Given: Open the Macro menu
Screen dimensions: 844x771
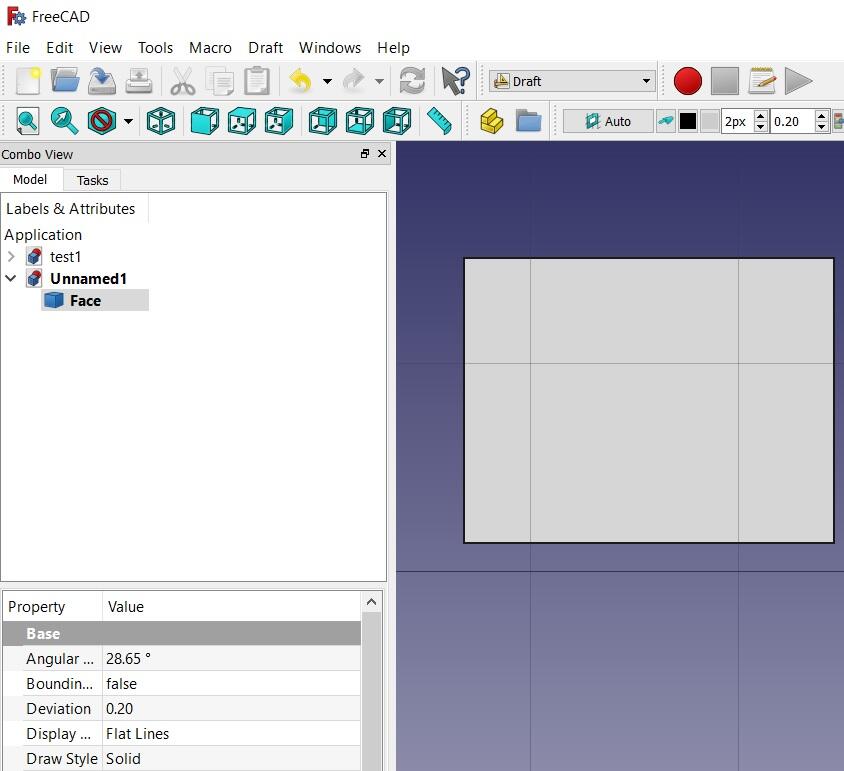Looking at the screenshot, I should coord(210,47).
